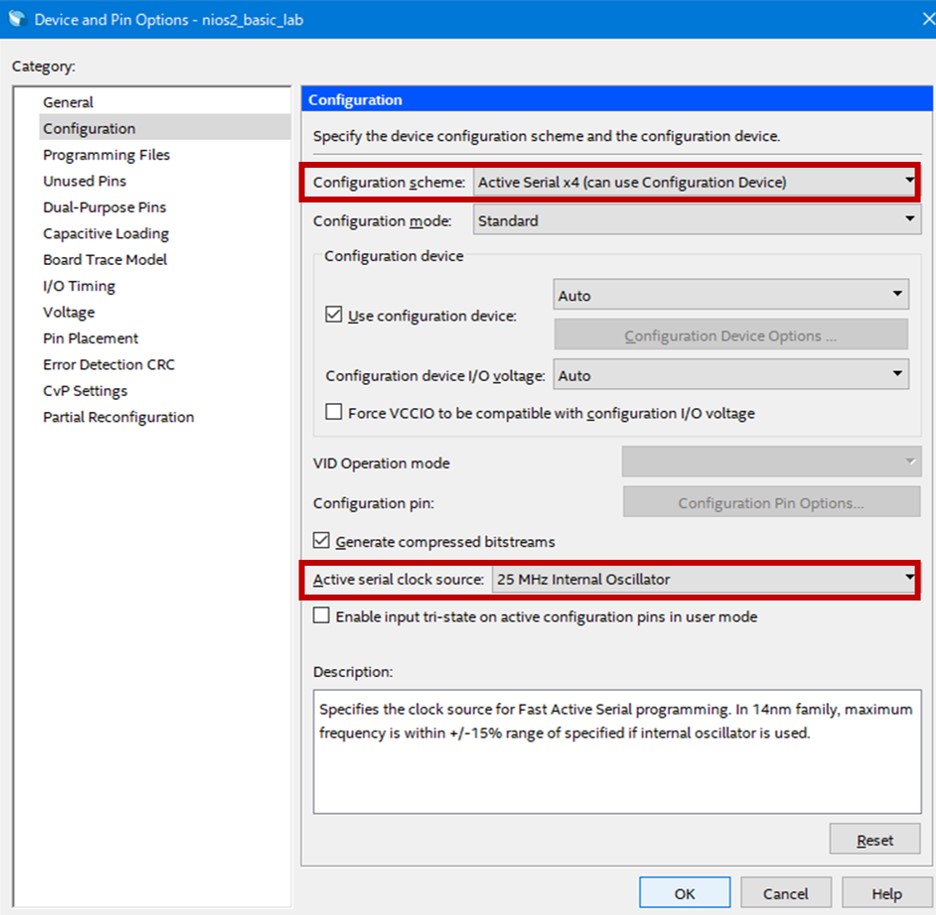Image resolution: width=936 pixels, height=915 pixels.
Task: Select the Voltage category
Action: coord(69,311)
